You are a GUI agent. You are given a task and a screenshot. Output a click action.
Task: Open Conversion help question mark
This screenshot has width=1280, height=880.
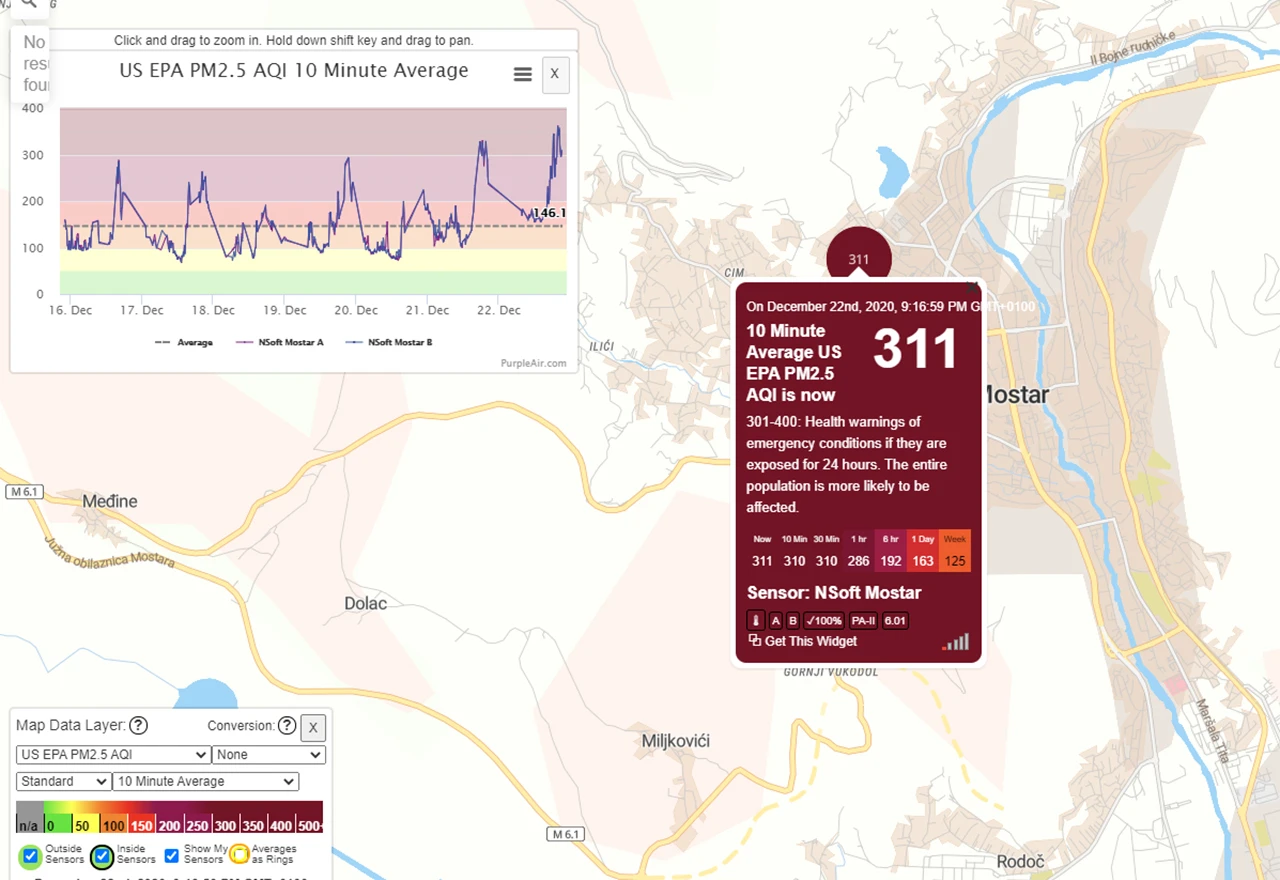pyautogui.click(x=286, y=726)
